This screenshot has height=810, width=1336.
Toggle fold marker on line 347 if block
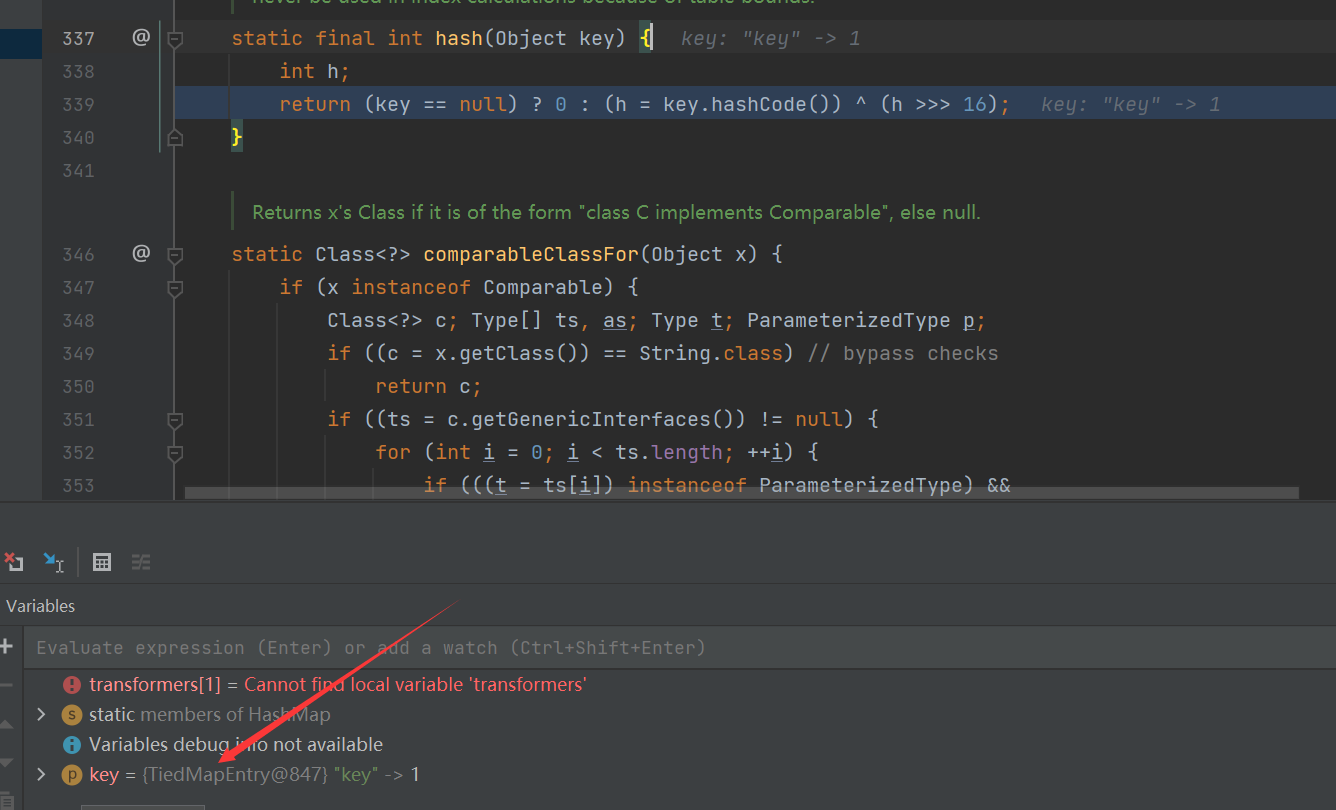175,288
